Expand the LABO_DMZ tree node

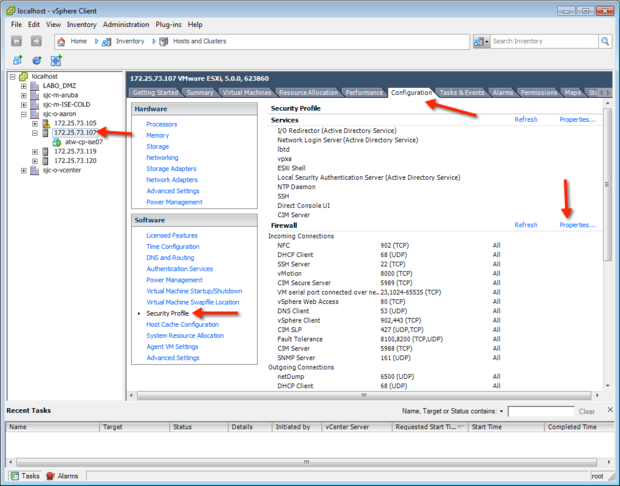pos(24,86)
